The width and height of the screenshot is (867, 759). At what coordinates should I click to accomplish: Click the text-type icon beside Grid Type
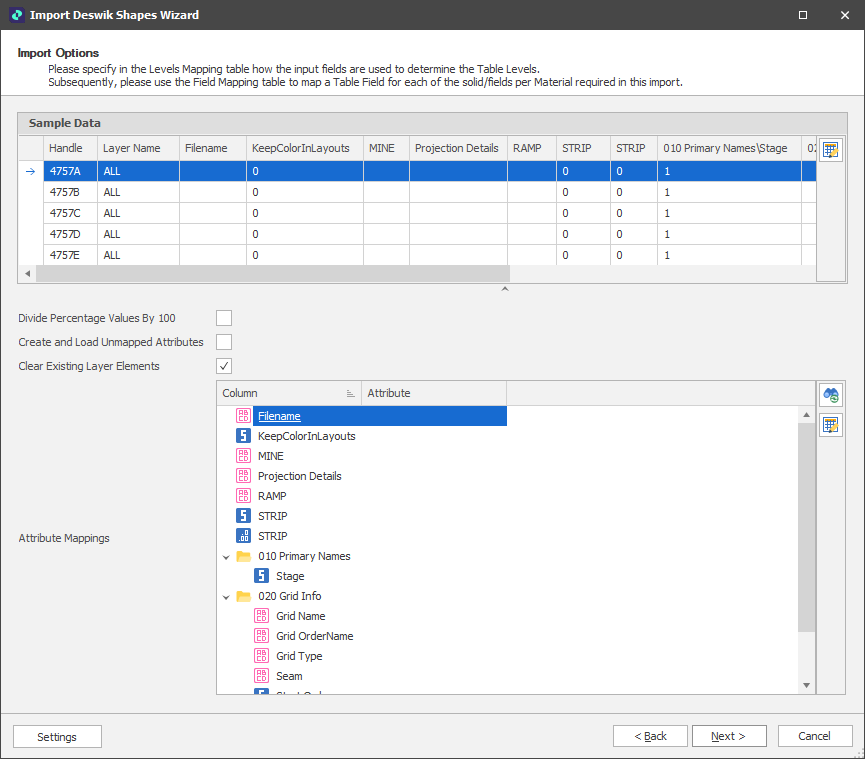[262, 656]
